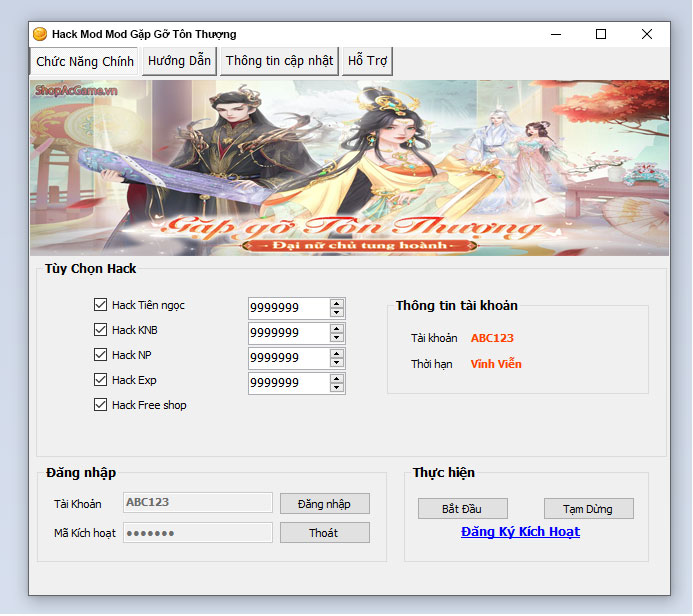Screen dimensions: 693x616
Task: Uncheck the Hack Free shop option
Action: [x=100, y=405]
